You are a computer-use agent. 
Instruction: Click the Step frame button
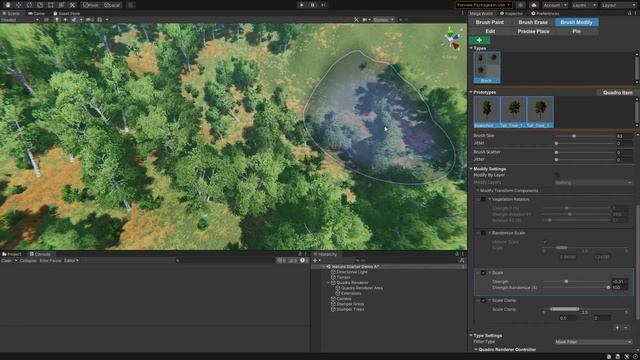323,5
